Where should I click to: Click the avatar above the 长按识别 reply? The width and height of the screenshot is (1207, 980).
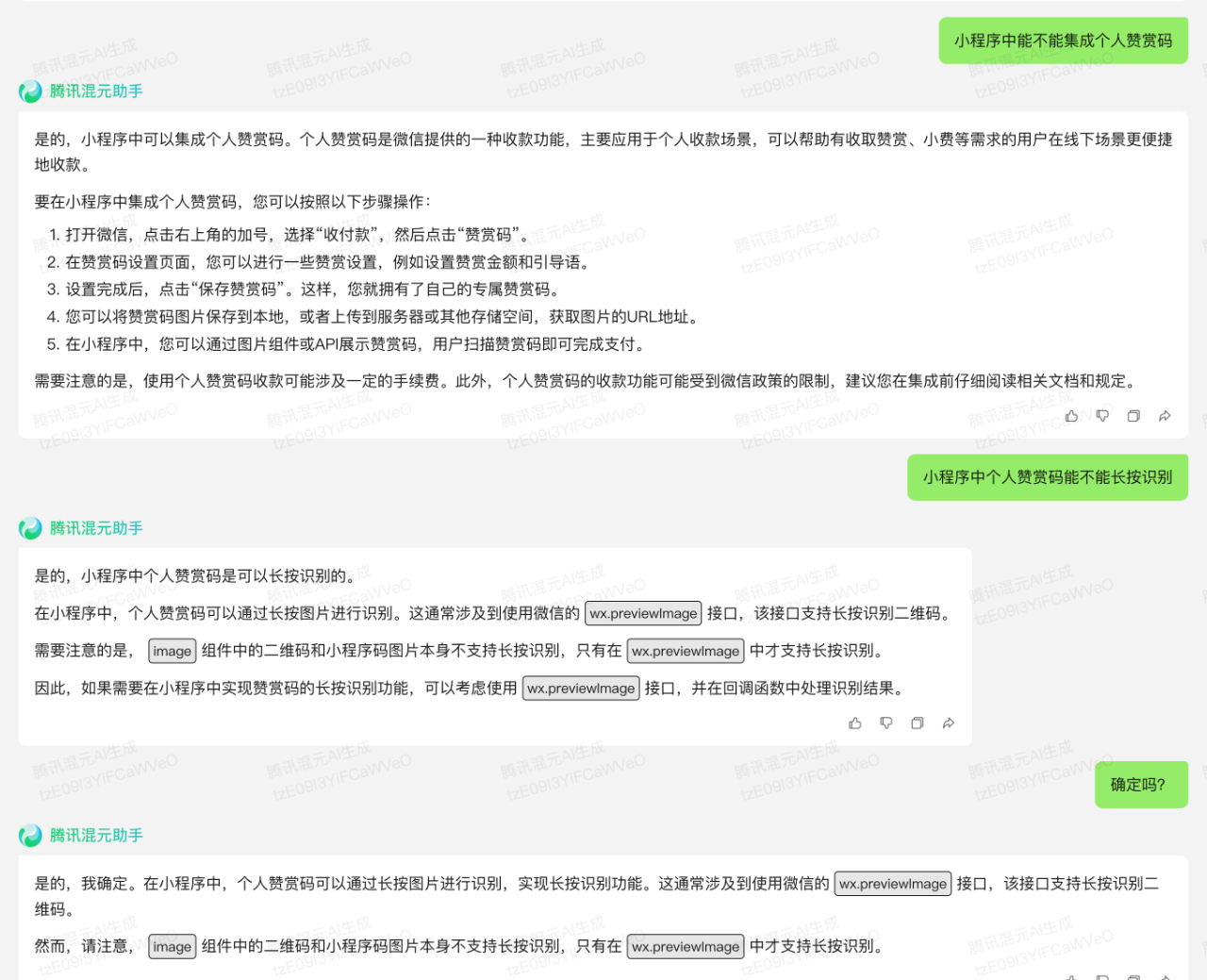point(30,528)
